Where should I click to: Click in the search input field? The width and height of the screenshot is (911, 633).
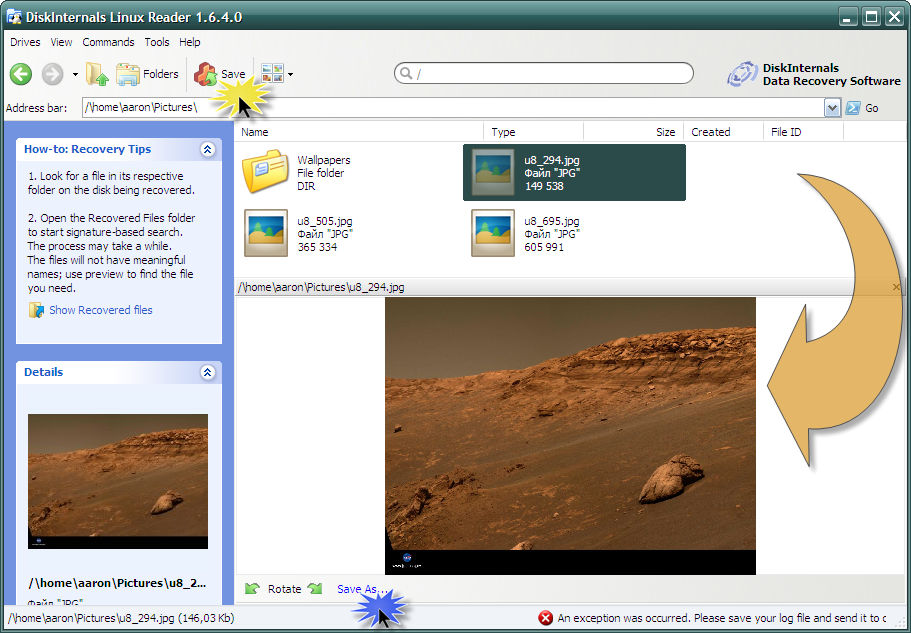[550, 74]
